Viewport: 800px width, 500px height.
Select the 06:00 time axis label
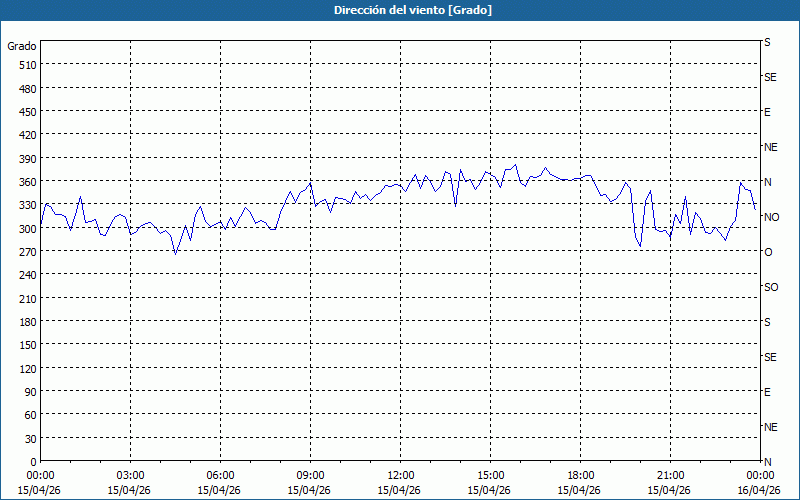(x=220, y=475)
